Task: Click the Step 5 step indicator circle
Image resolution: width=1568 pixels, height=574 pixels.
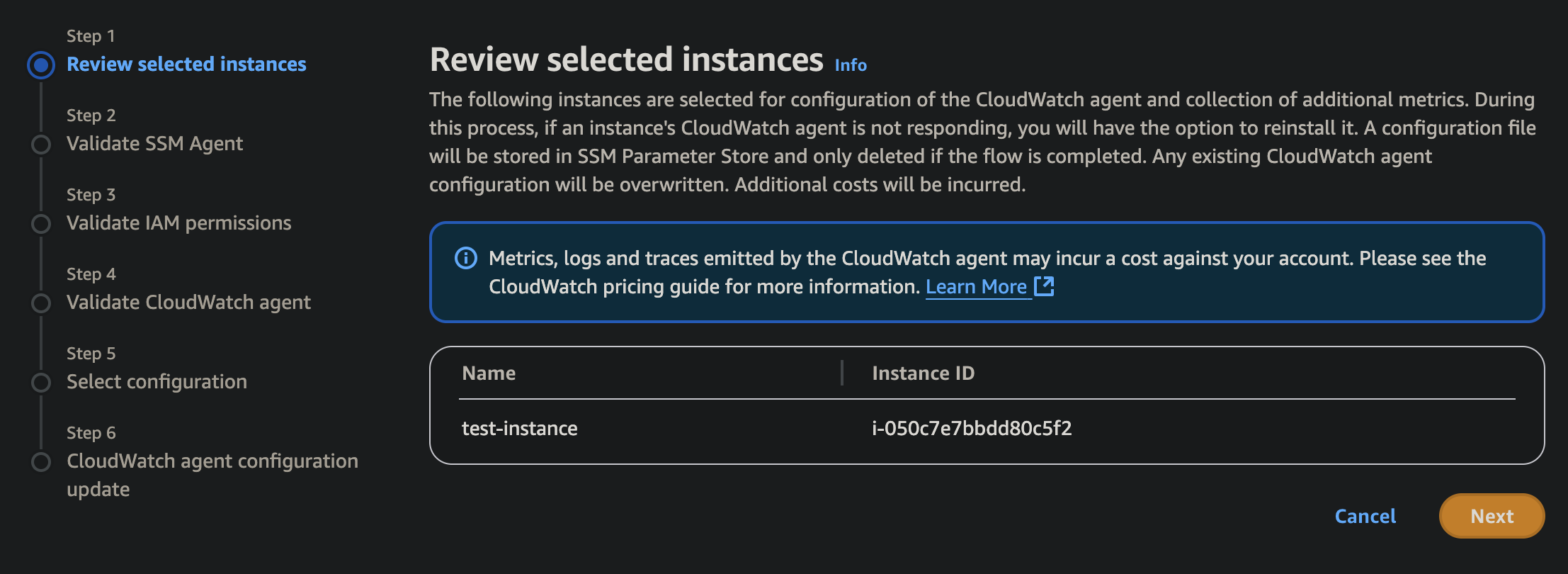Action: tap(41, 383)
